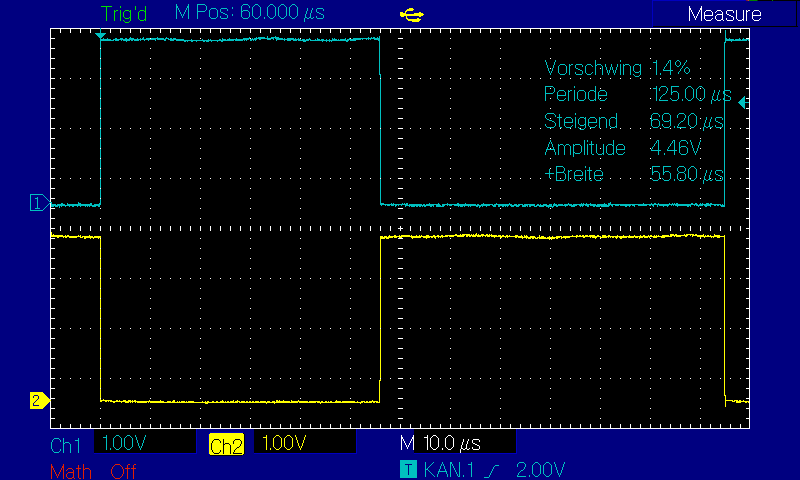
Task: Click the green trigger T icon
Action: (407, 469)
